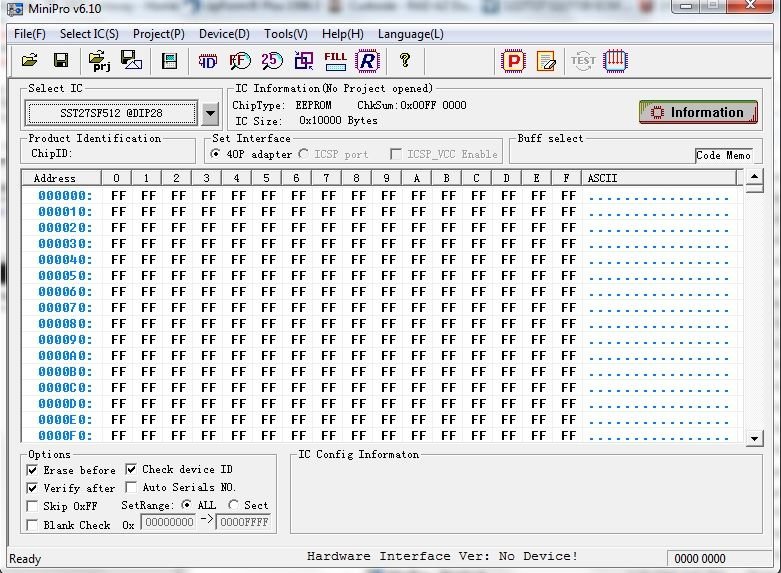Viewport: 781px width, 573px height.
Task: Open the Tools(V) menu
Action: click(x=286, y=34)
